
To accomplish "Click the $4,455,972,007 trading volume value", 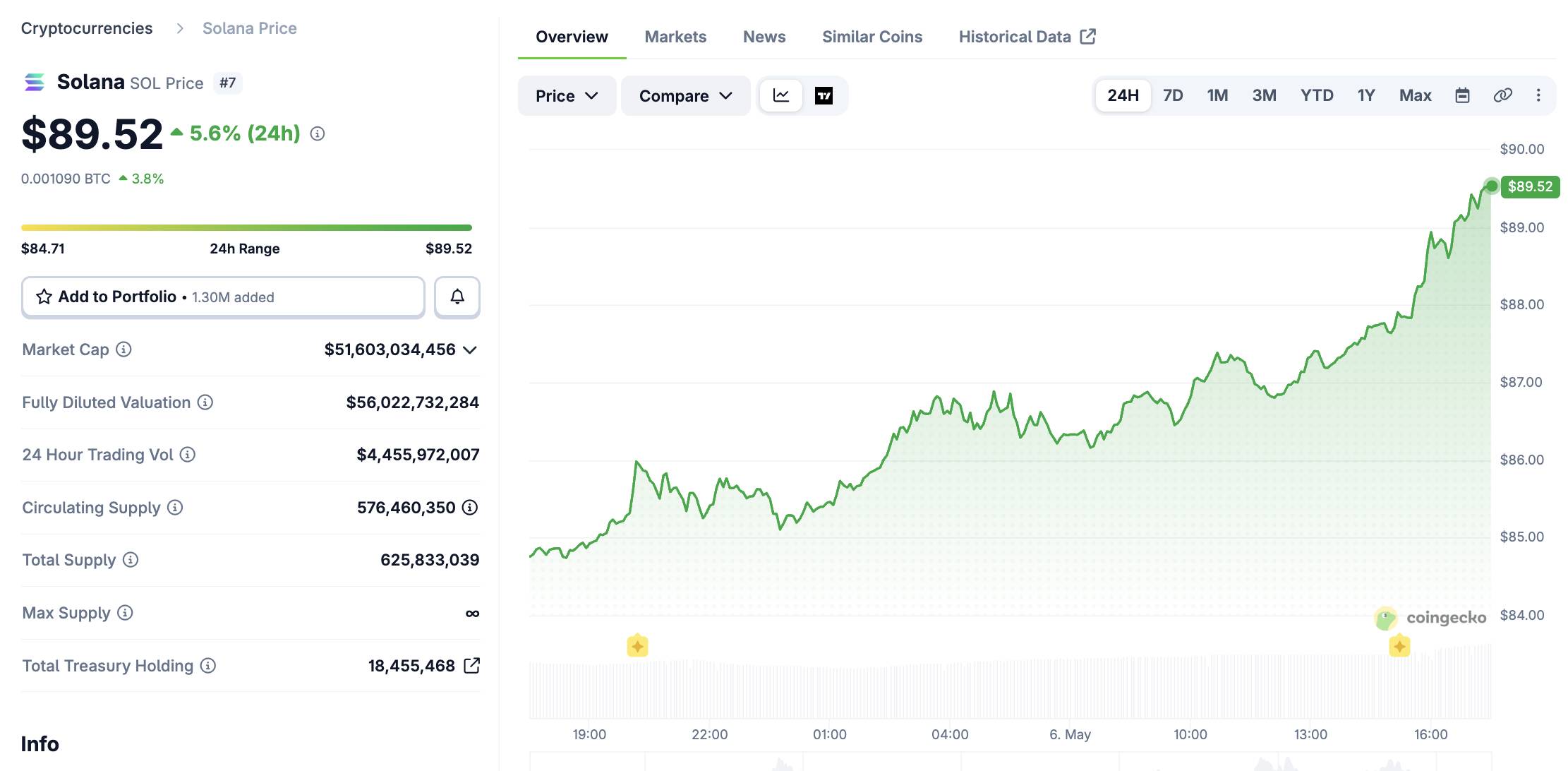I will click(x=418, y=455).
